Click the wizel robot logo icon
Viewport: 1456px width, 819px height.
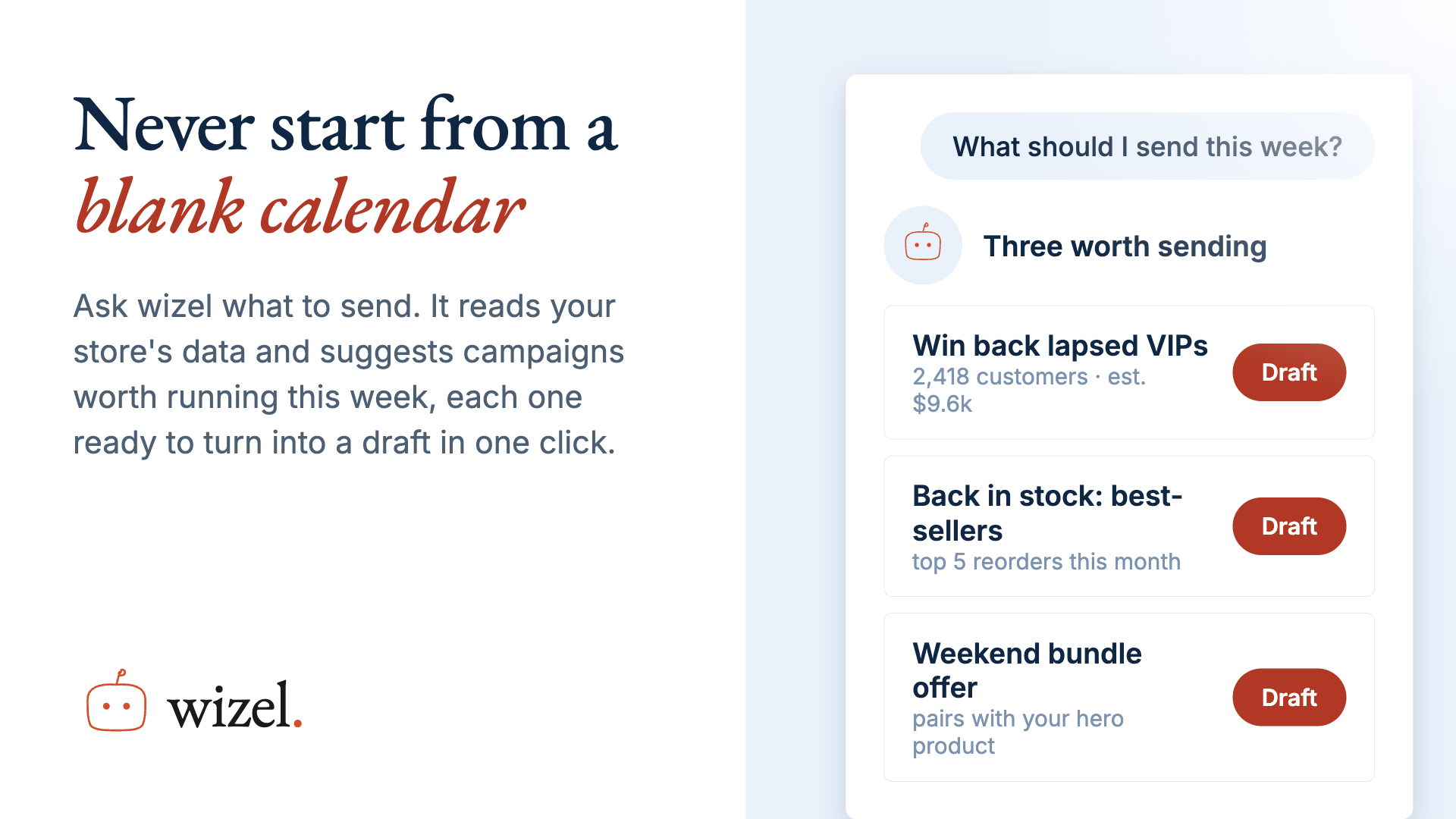pos(116,701)
